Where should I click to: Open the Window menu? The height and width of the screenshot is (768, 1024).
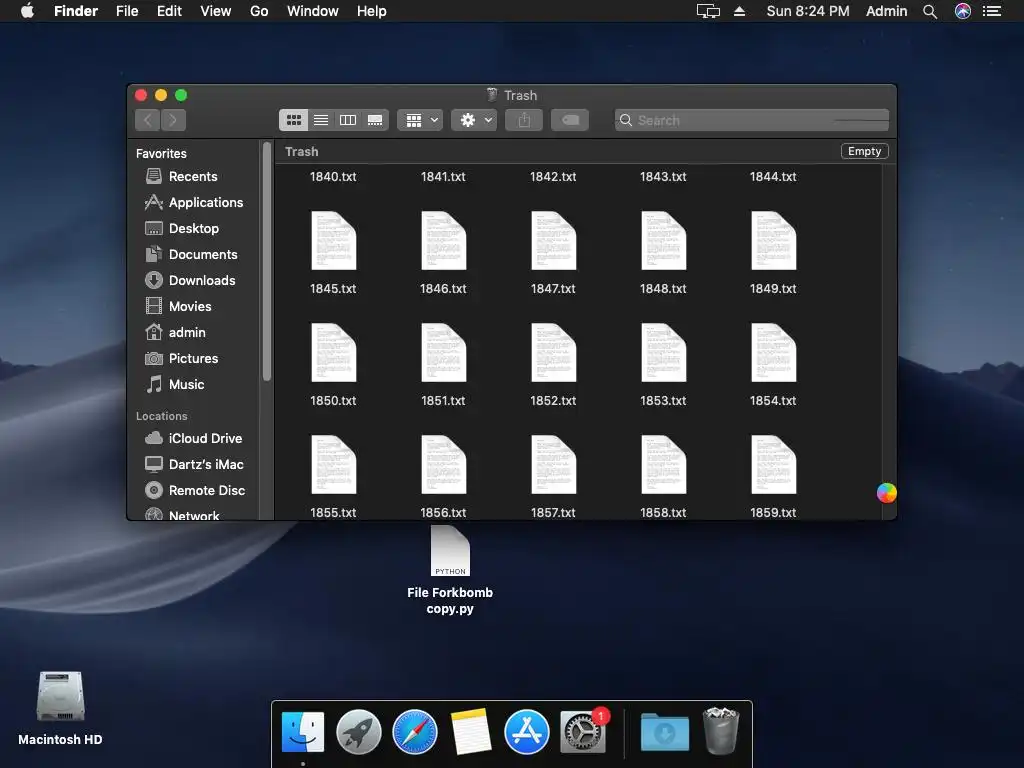[x=313, y=11]
